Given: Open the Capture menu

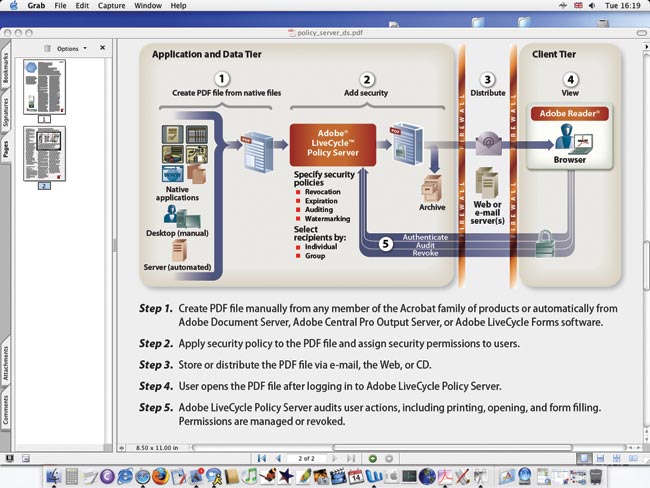Looking at the screenshot, I should click(x=112, y=5).
